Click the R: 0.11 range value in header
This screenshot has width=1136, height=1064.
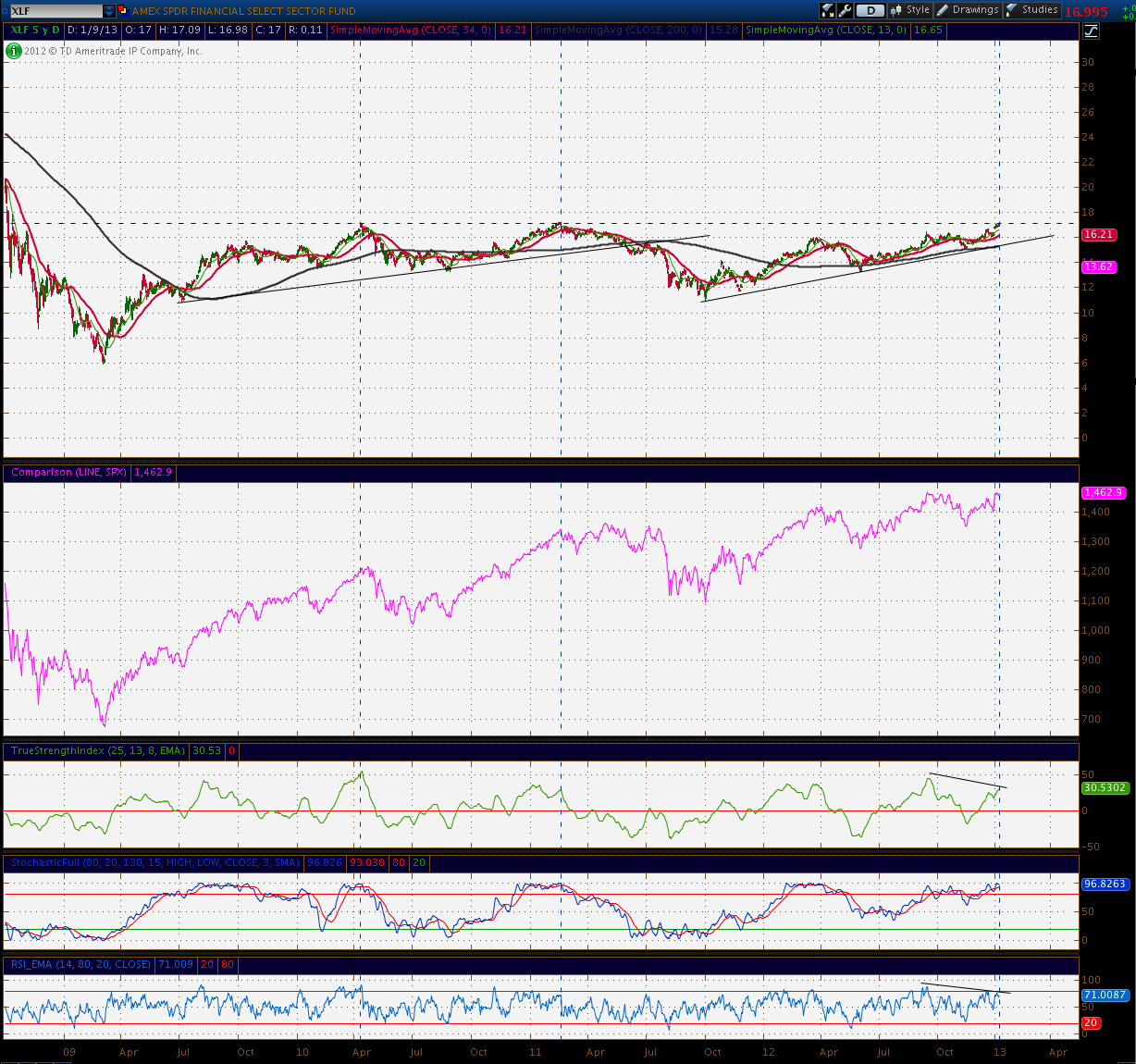304,31
